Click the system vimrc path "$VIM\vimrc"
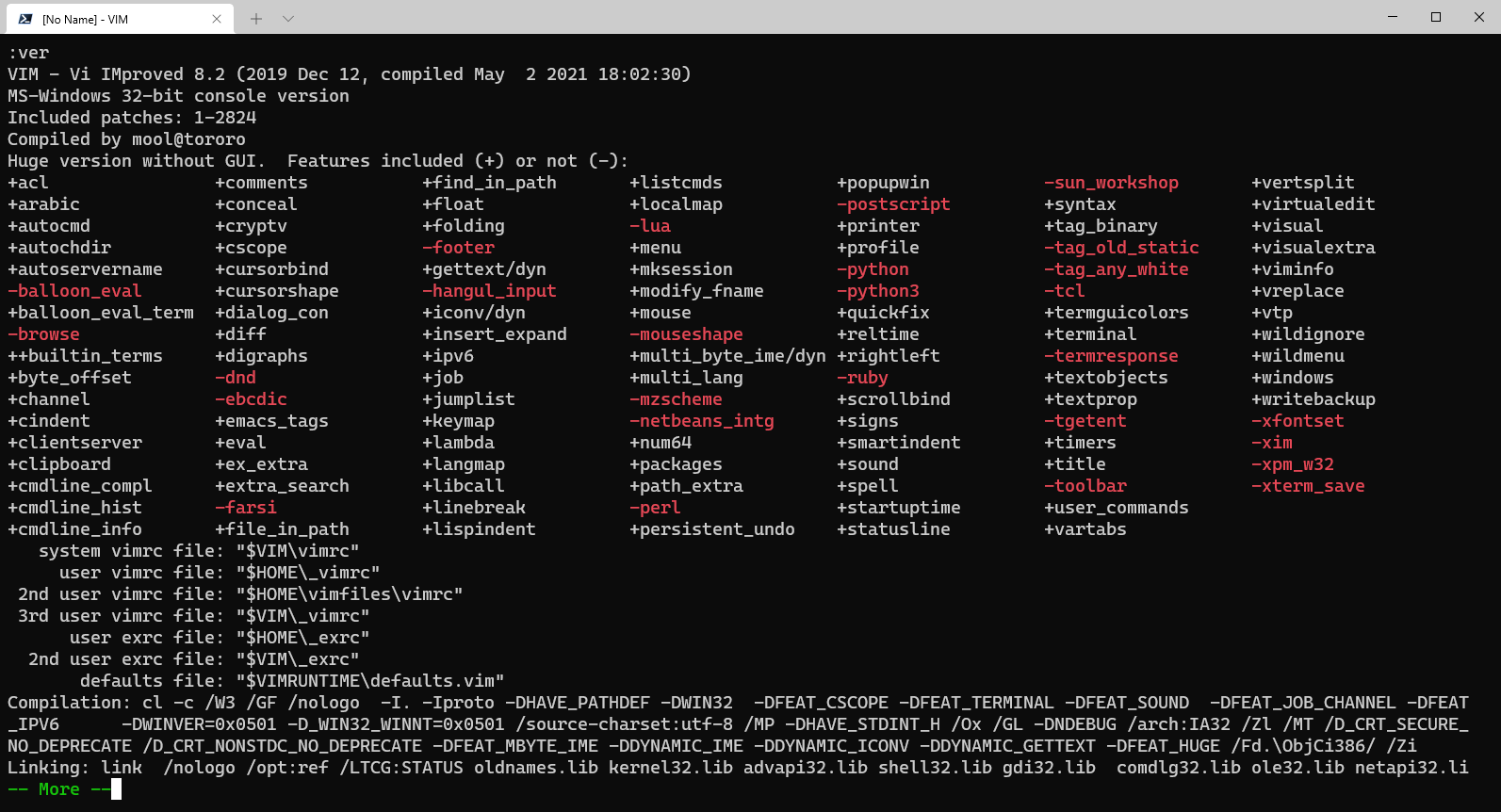This screenshot has height=812, width=1501. (298, 551)
